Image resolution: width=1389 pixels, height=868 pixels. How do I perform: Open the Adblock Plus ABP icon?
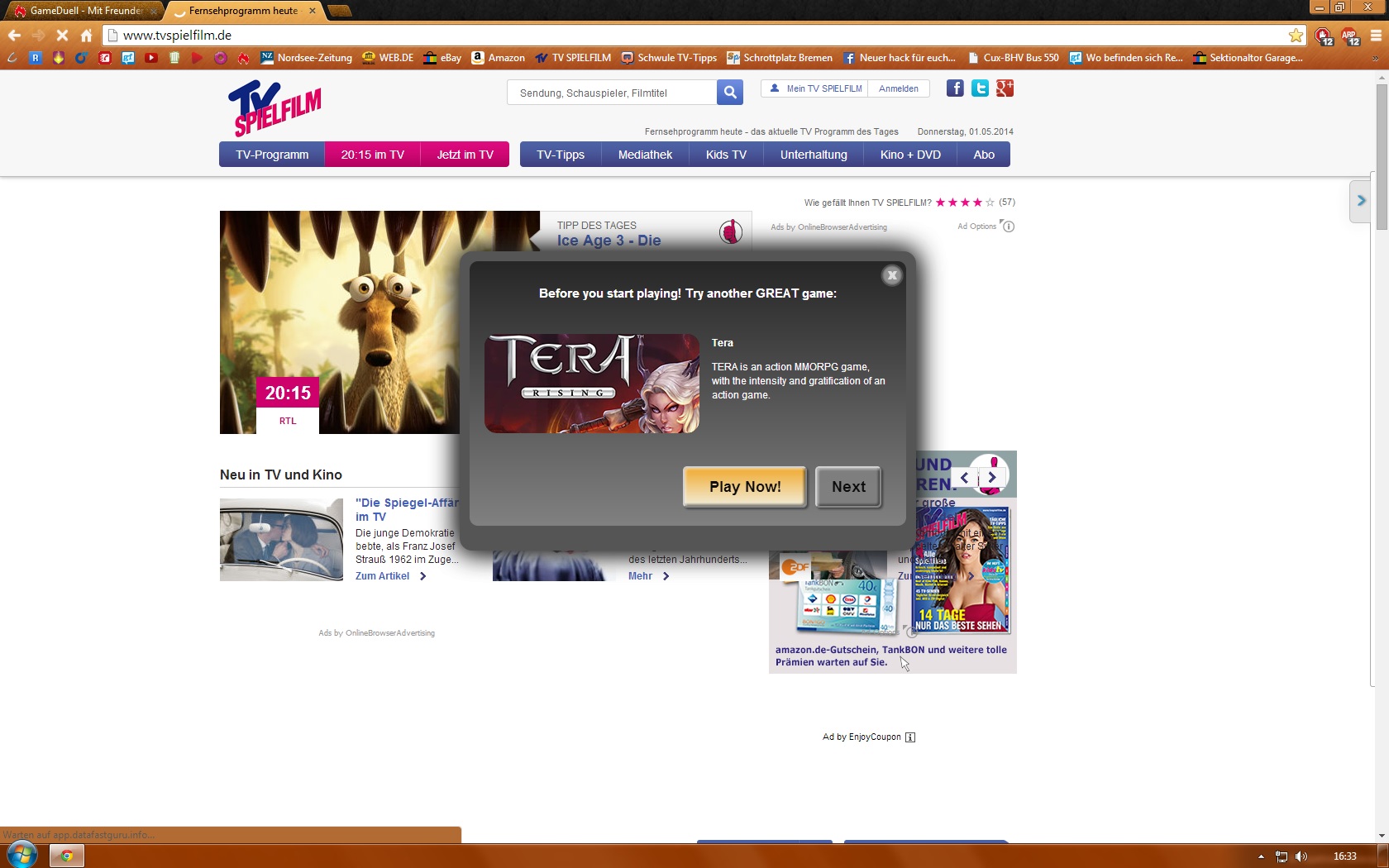click(x=1350, y=36)
